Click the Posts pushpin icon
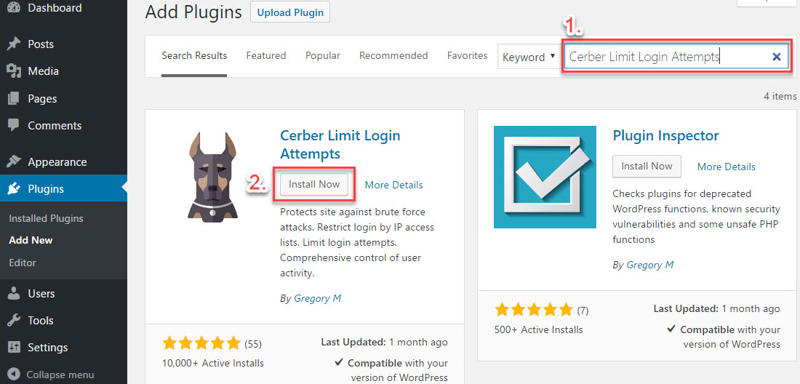This screenshot has width=800, height=384. pyautogui.click(x=14, y=44)
